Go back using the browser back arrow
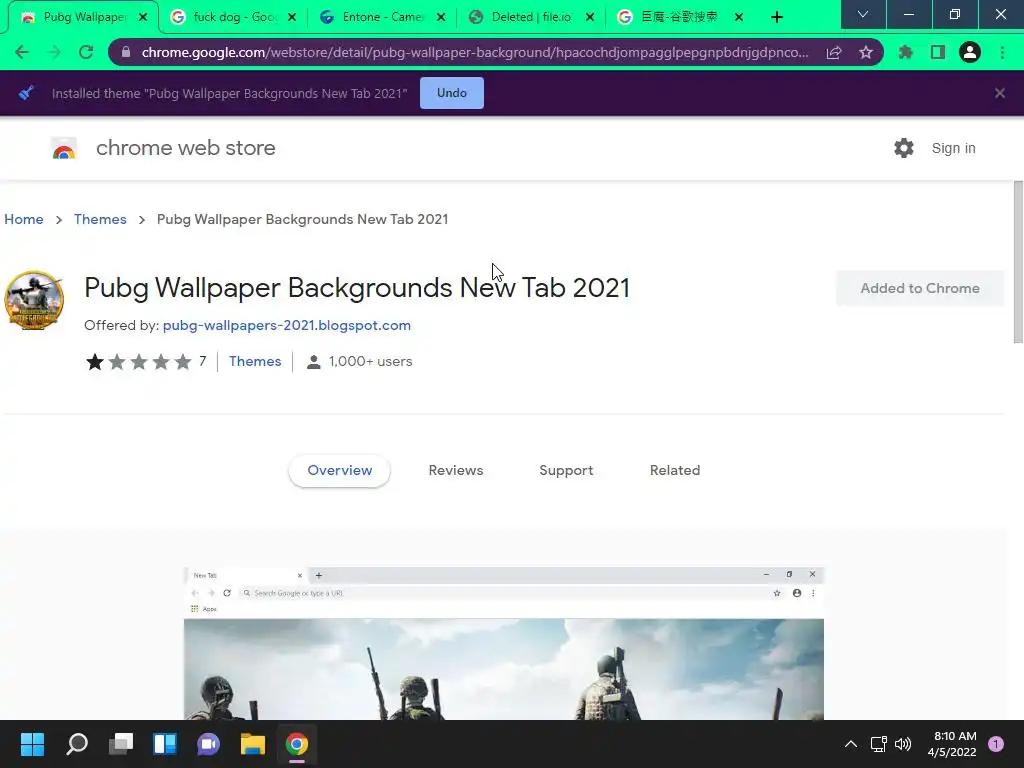Screen dimensions: 1024x768 [x=22, y=52]
